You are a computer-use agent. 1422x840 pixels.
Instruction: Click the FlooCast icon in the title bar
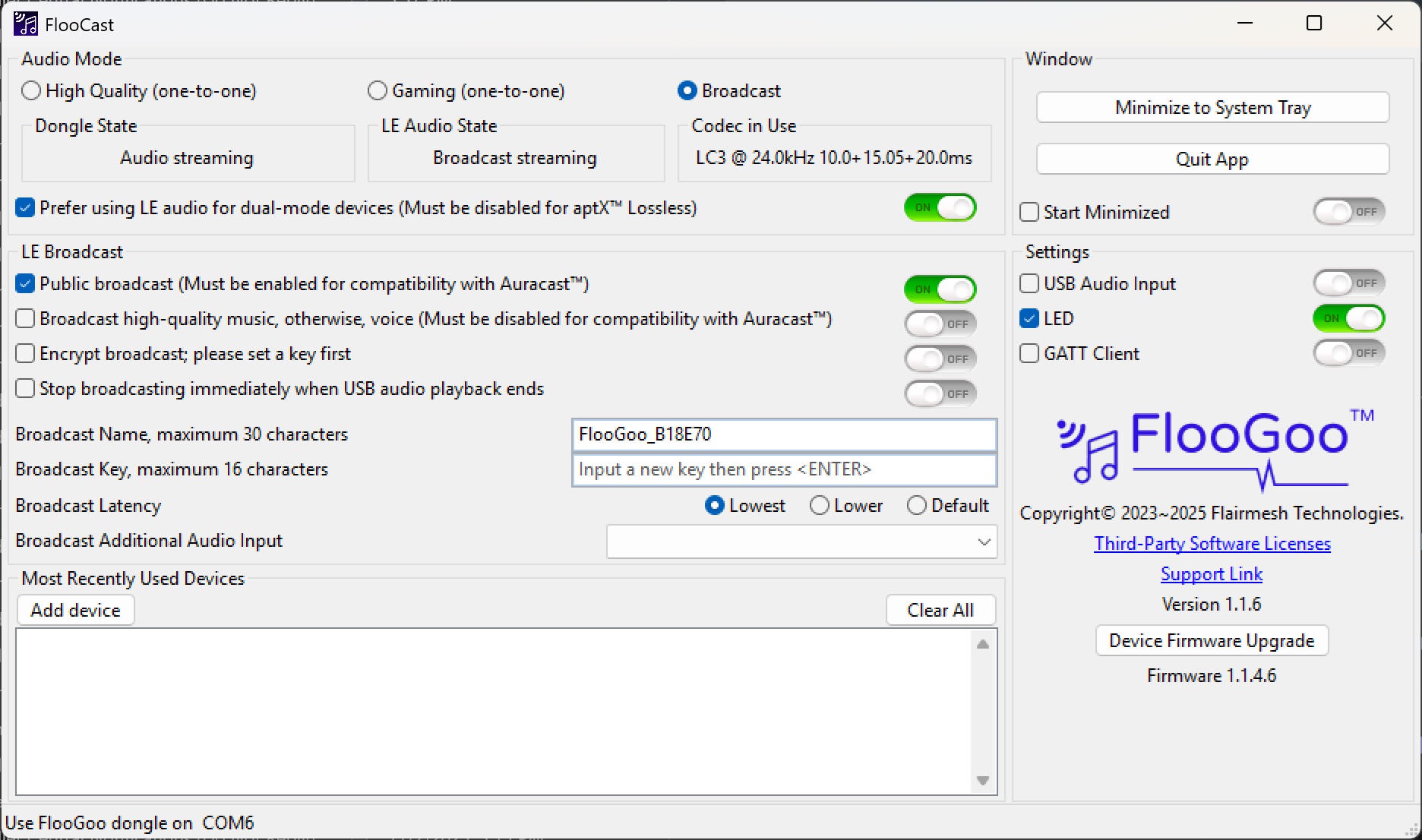click(26, 24)
